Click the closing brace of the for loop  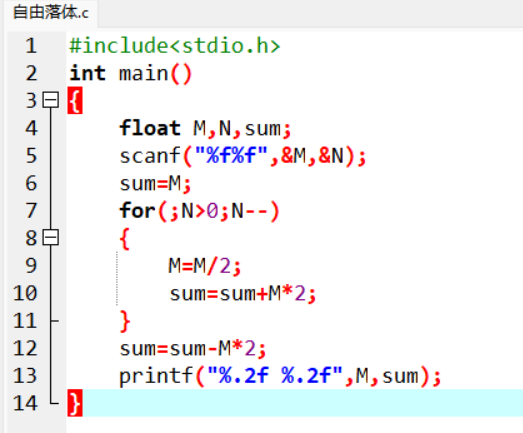tap(125, 321)
